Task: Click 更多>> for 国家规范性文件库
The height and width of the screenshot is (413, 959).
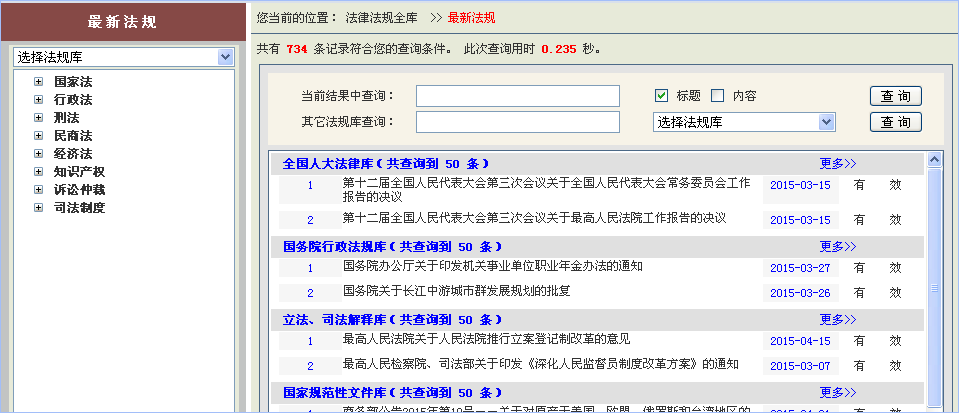Action: (838, 392)
